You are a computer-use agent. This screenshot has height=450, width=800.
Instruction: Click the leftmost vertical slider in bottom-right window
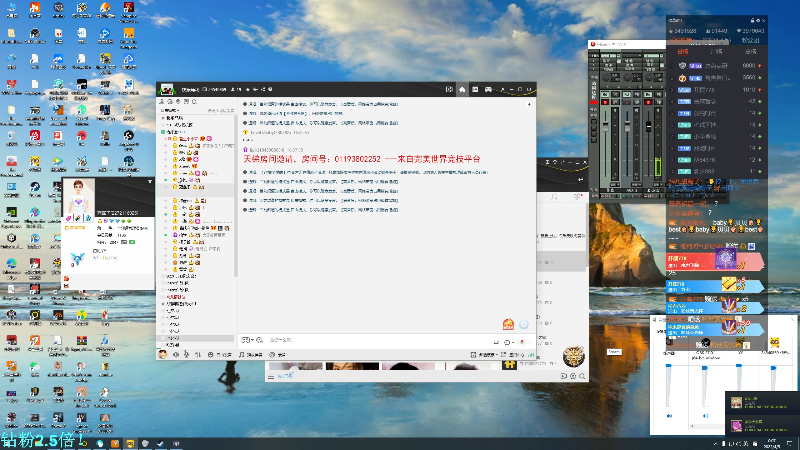click(x=668, y=385)
